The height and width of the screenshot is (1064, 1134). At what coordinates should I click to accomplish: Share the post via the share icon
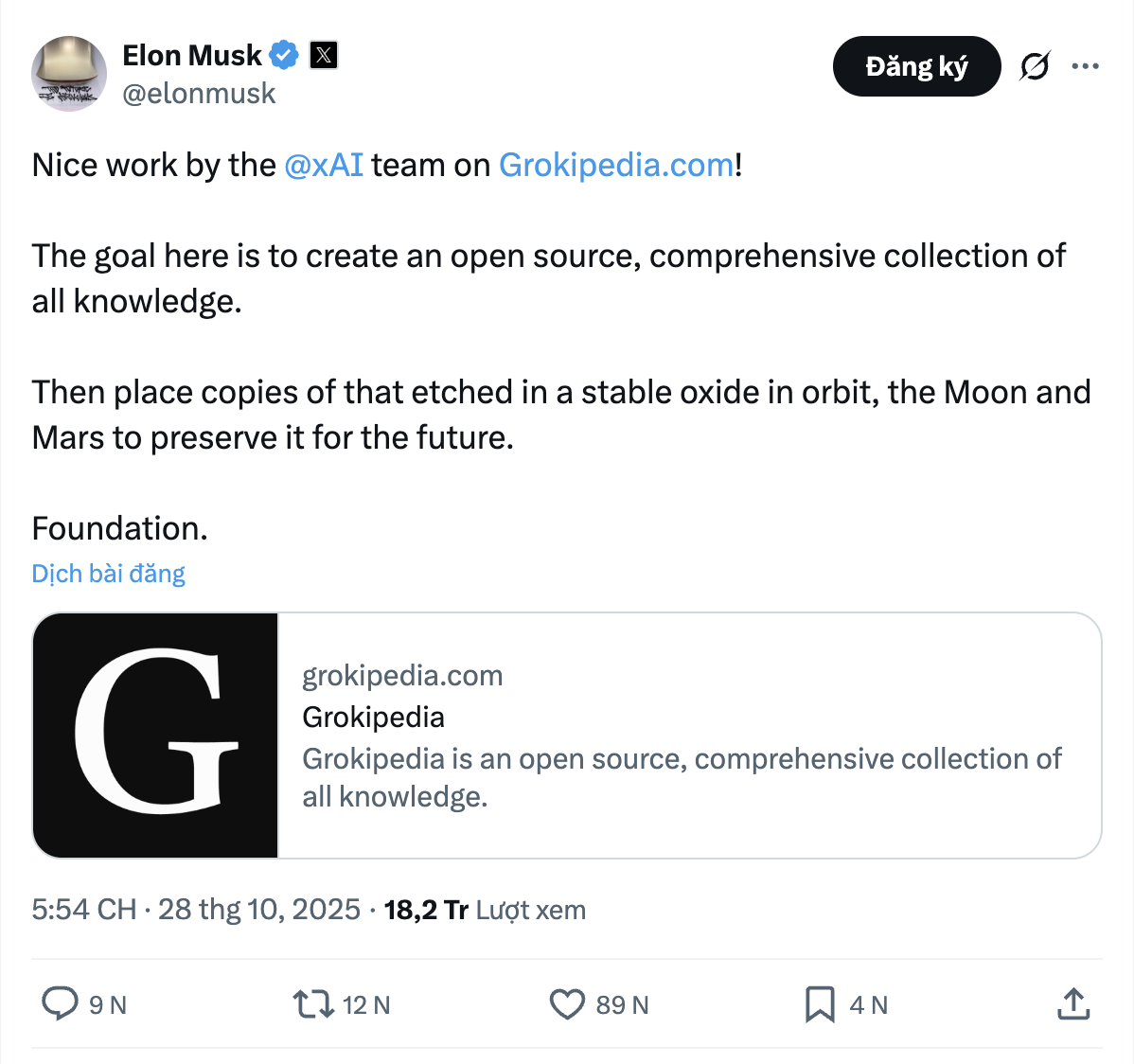1072,1004
